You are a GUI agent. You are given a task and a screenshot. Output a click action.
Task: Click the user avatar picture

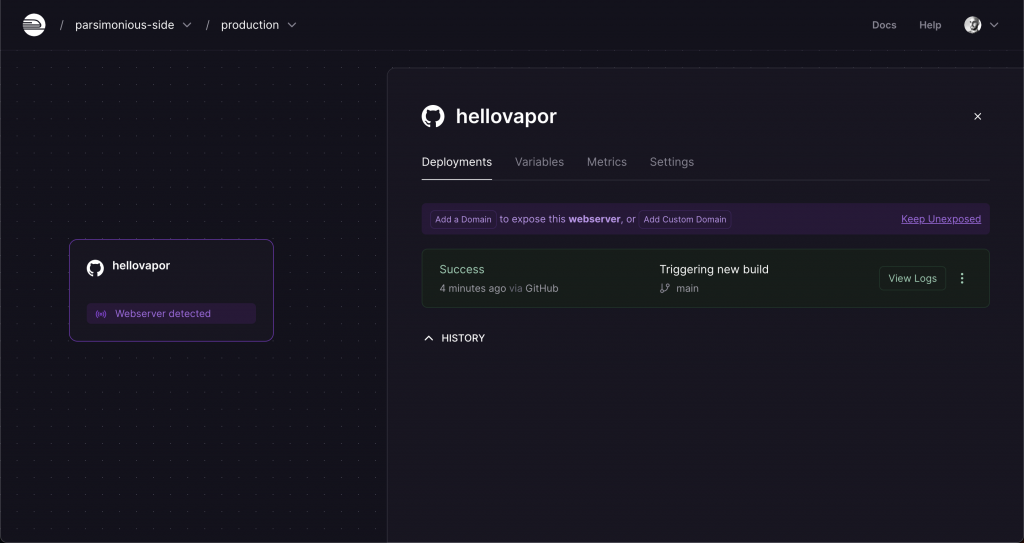[972, 25]
